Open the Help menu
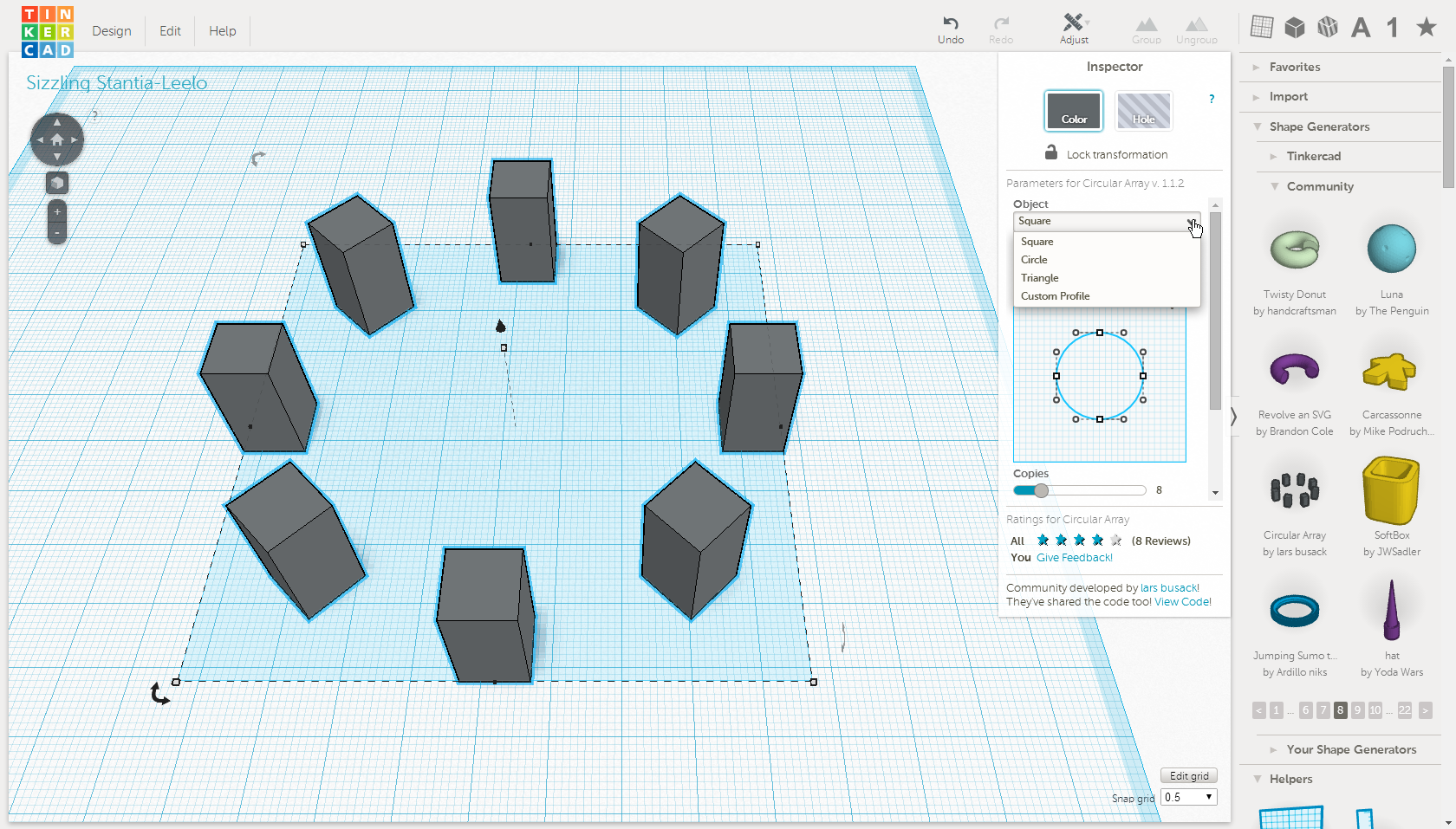Screen dimensions: 1456x829 click(222, 30)
